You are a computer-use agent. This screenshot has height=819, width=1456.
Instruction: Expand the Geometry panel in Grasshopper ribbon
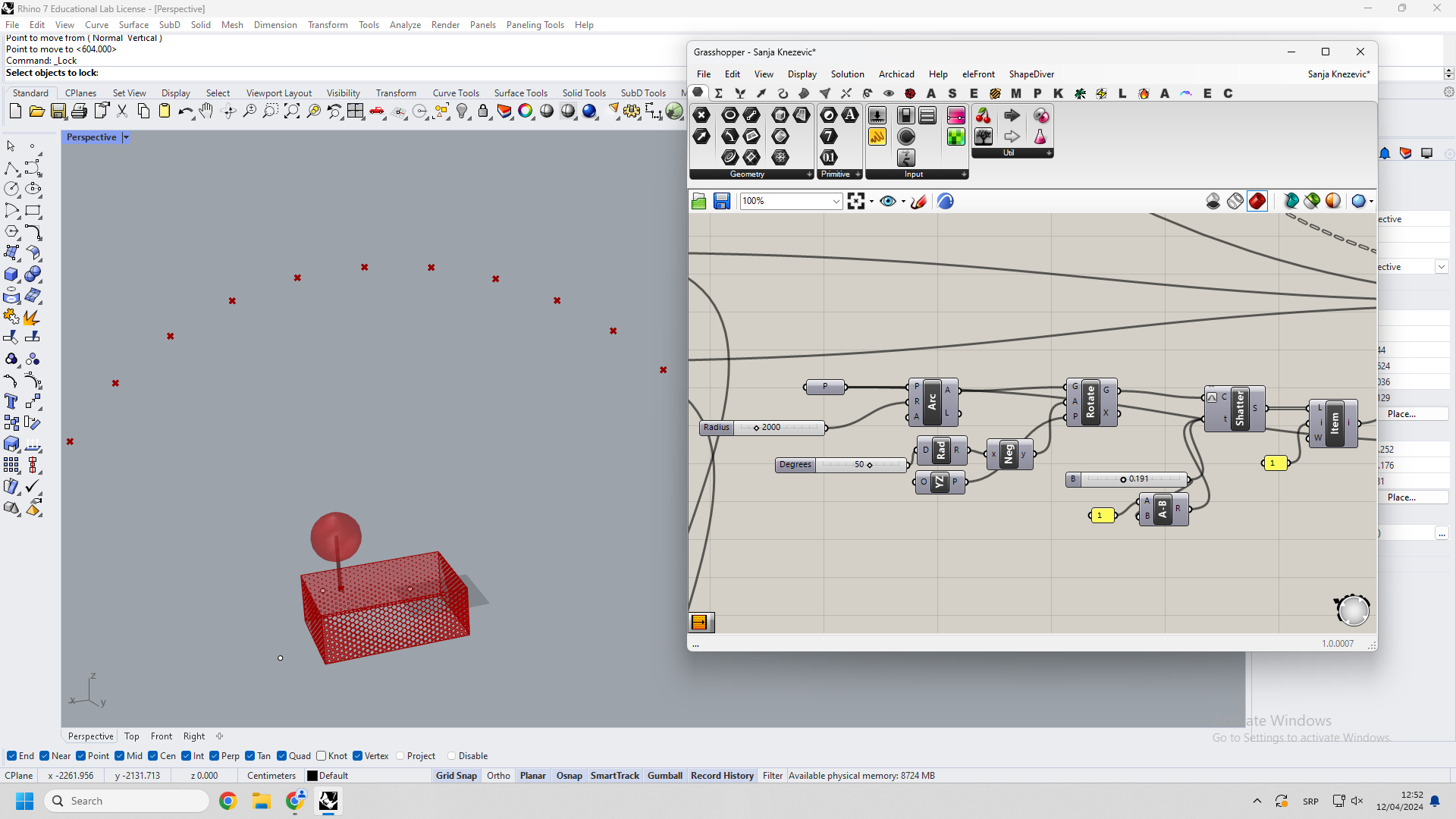tap(809, 174)
